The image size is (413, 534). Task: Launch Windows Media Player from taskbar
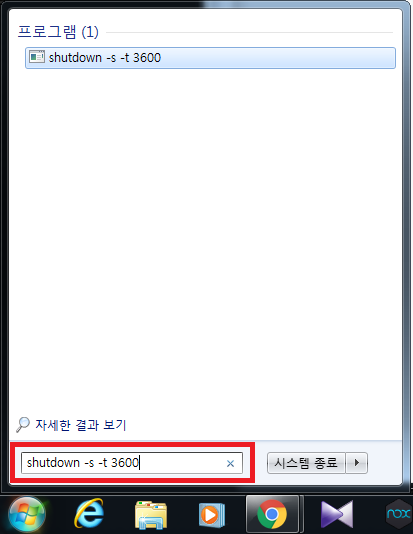click(212, 514)
